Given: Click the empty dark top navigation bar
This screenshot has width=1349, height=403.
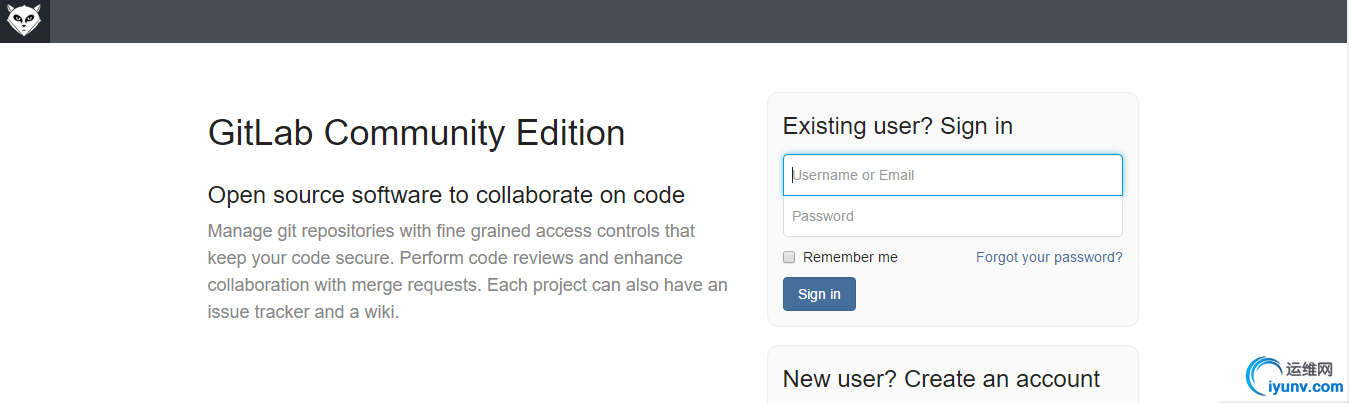Looking at the screenshot, I should [x=700, y=21].
